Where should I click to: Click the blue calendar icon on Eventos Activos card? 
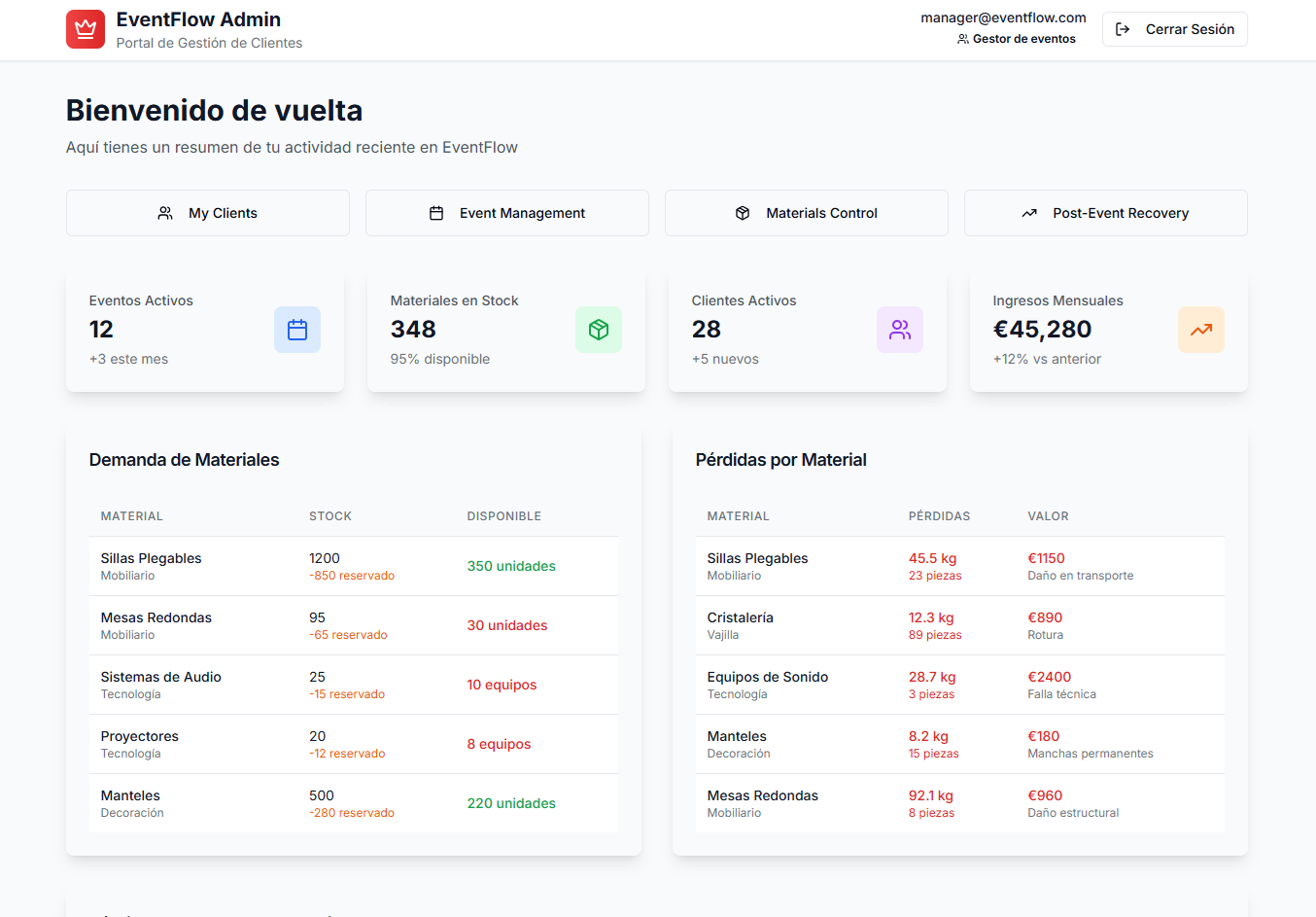tap(297, 330)
